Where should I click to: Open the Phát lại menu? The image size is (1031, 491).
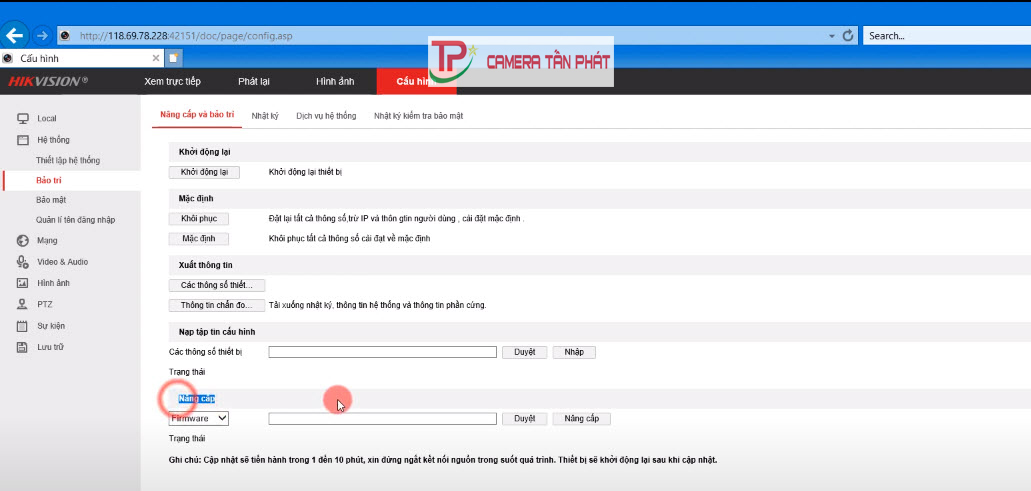254,82
